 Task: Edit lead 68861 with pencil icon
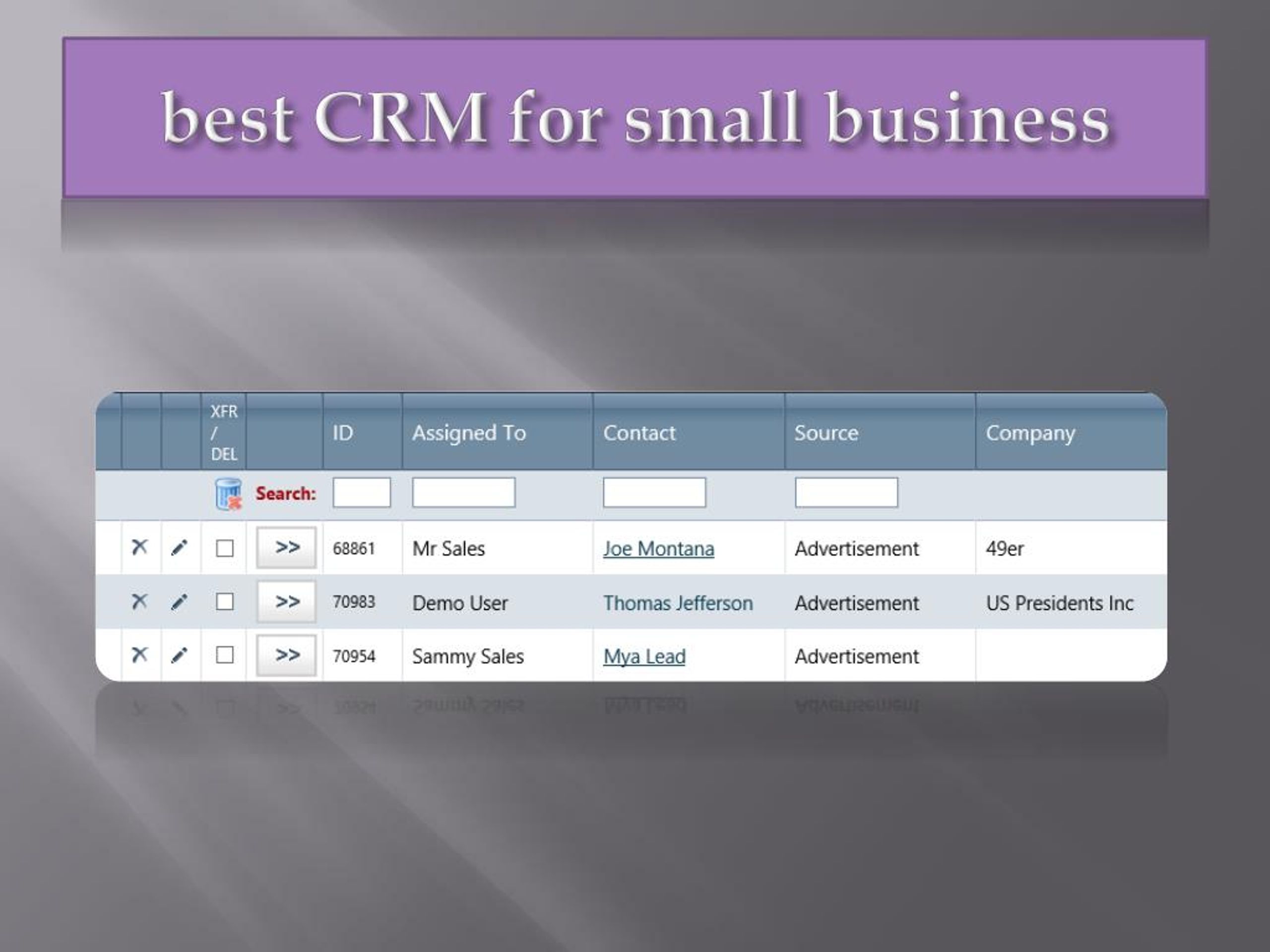click(179, 548)
